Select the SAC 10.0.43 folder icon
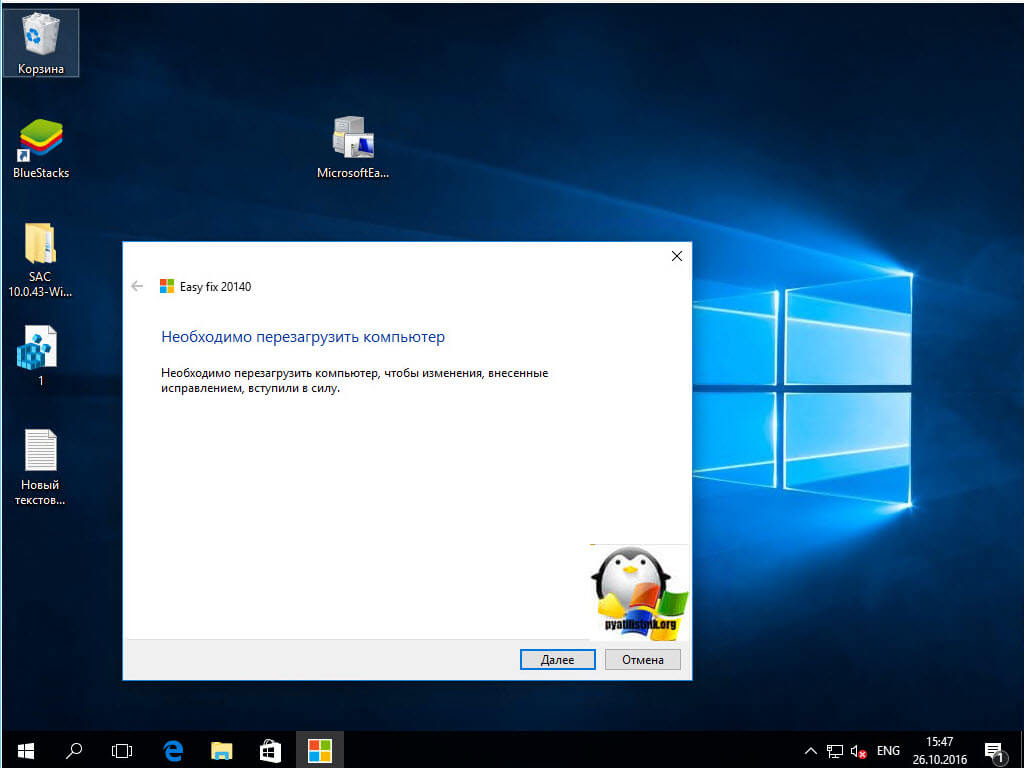1024x768 pixels. pos(40,245)
